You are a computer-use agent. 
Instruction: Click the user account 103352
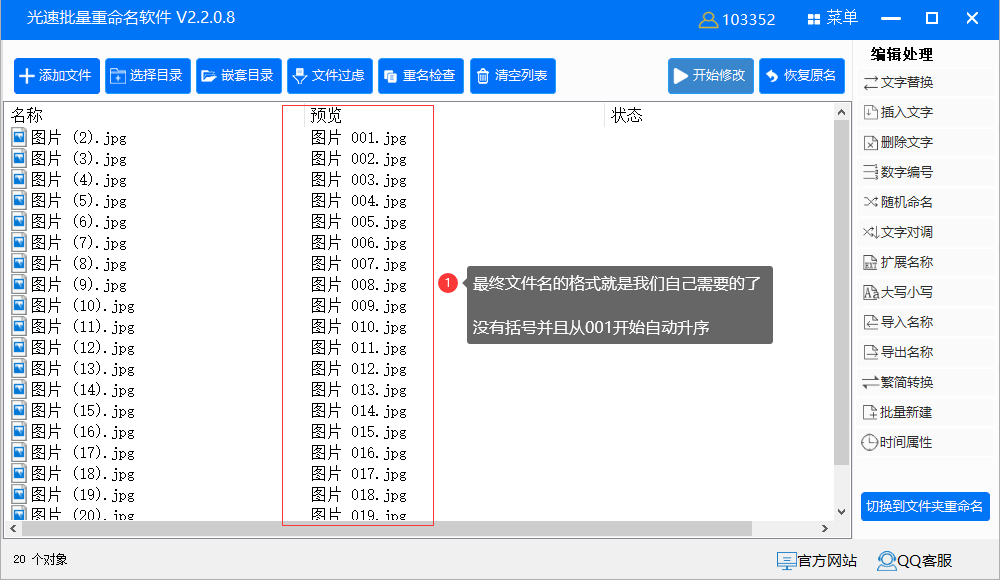[737, 20]
